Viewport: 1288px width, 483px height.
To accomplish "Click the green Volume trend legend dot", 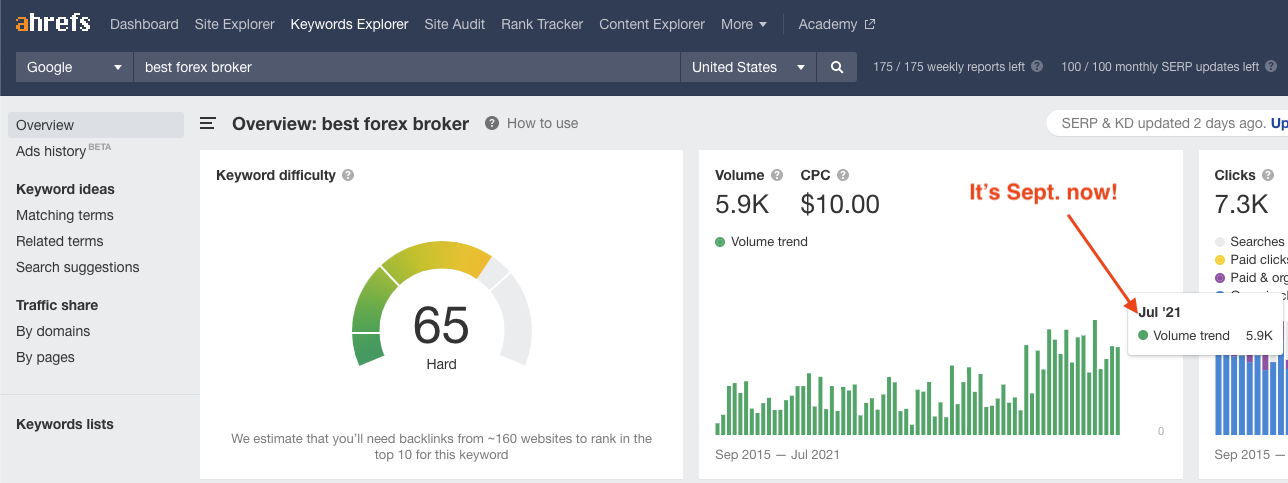I will pyautogui.click(x=720, y=242).
